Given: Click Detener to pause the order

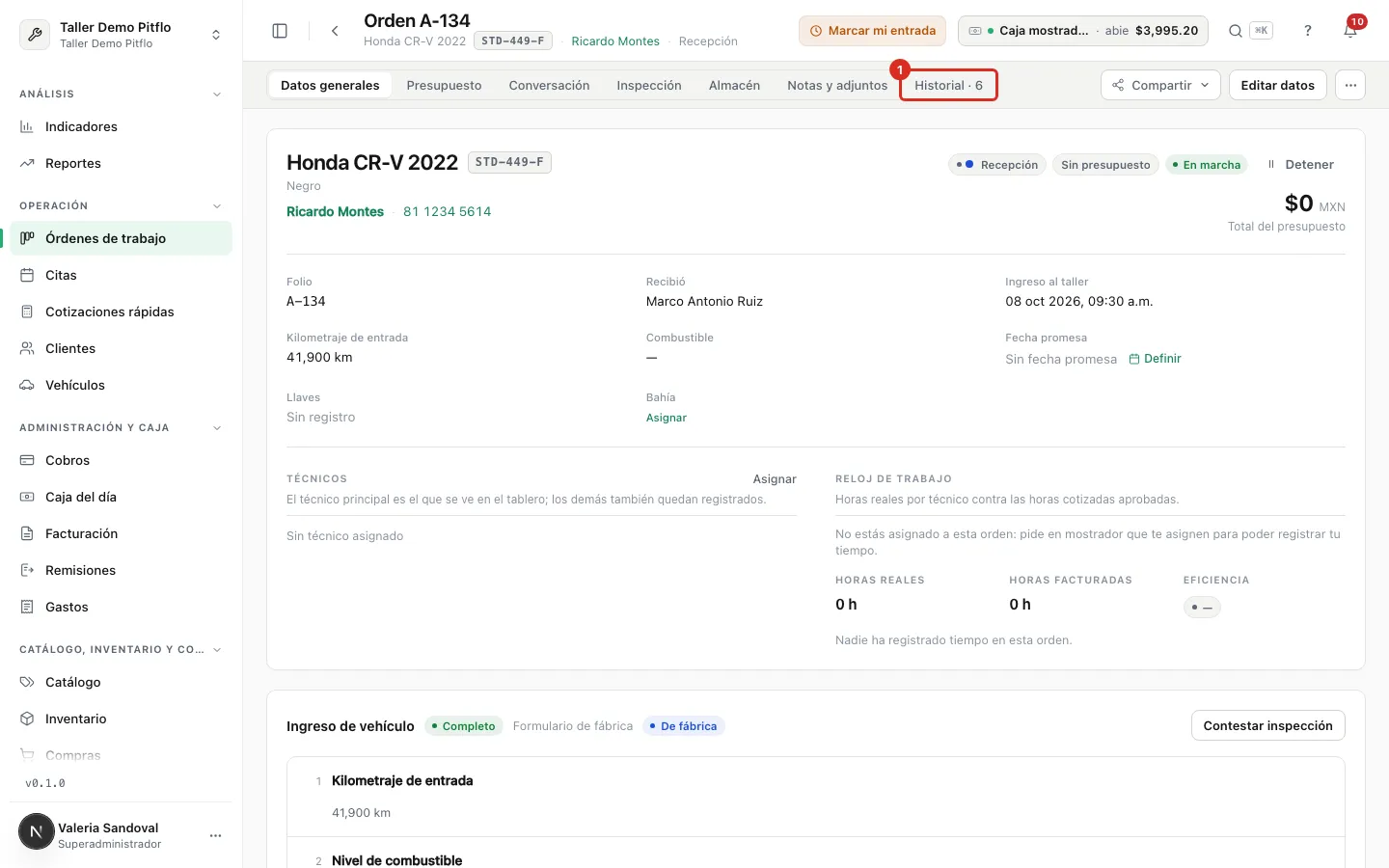Looking at the screenshot, I should 1301,165.
